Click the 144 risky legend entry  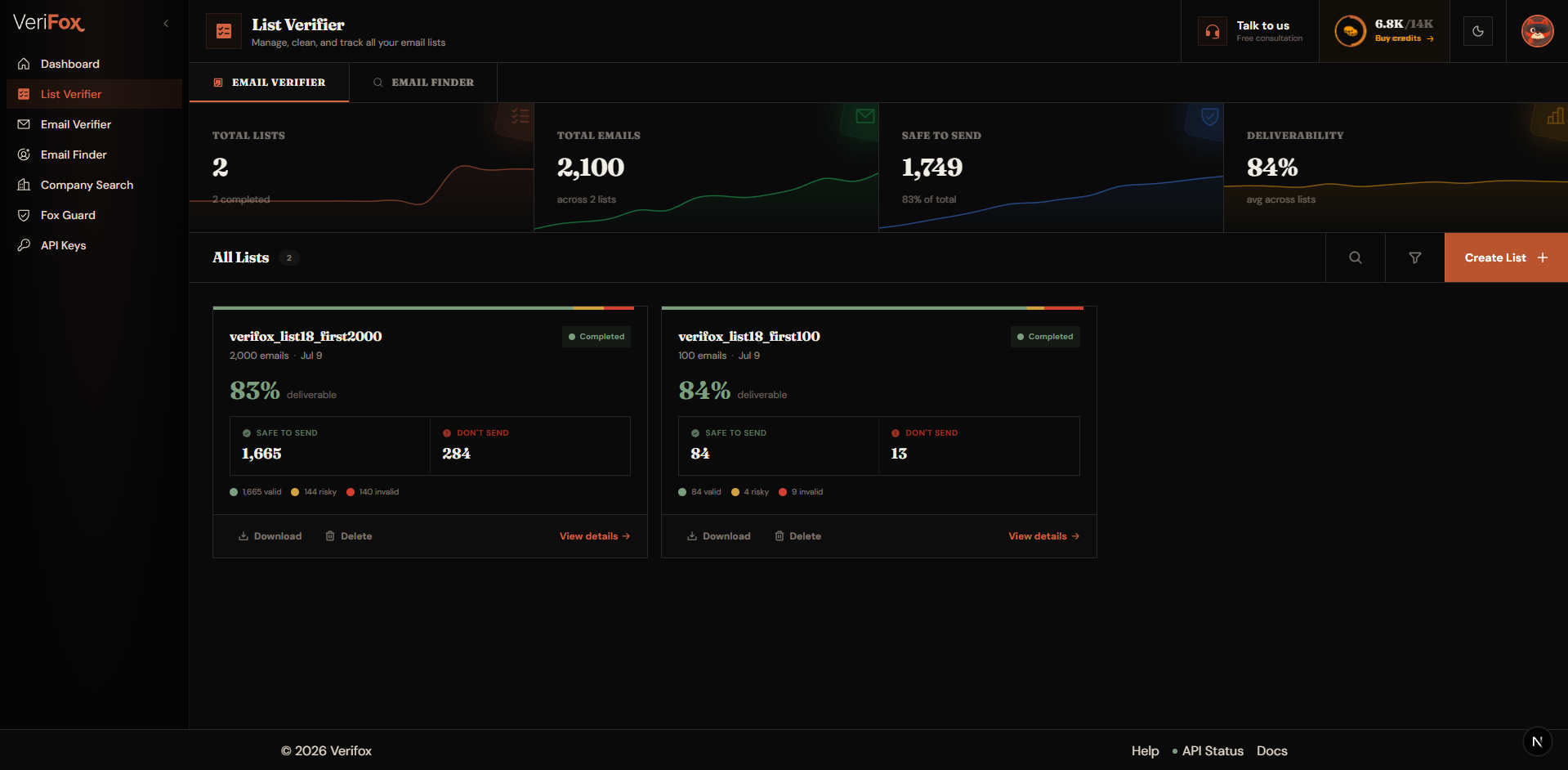pos(314,492)
